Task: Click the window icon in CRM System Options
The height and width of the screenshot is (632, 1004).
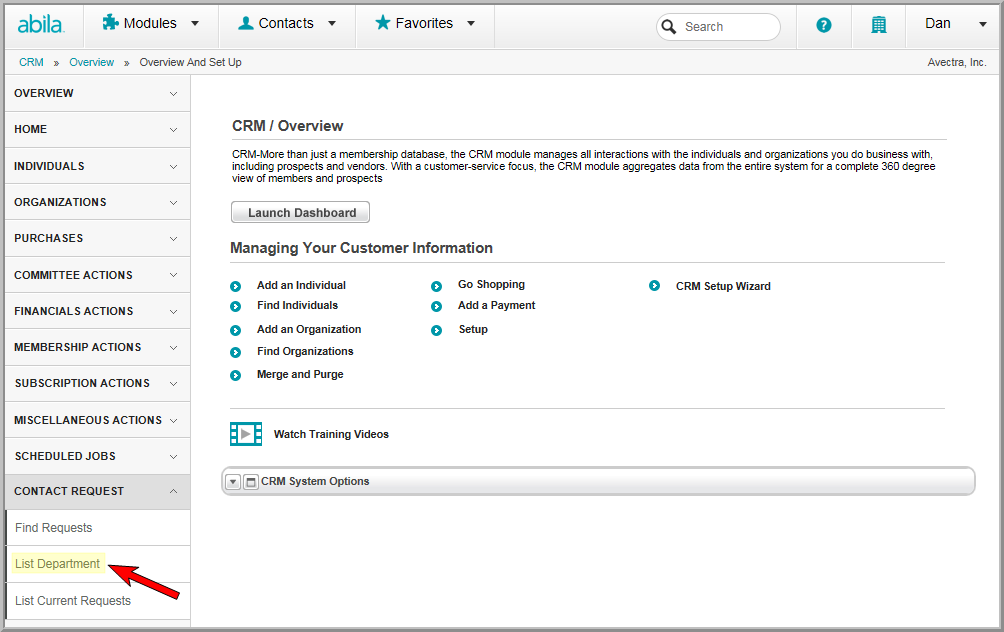Action: [x=252, y=482]
